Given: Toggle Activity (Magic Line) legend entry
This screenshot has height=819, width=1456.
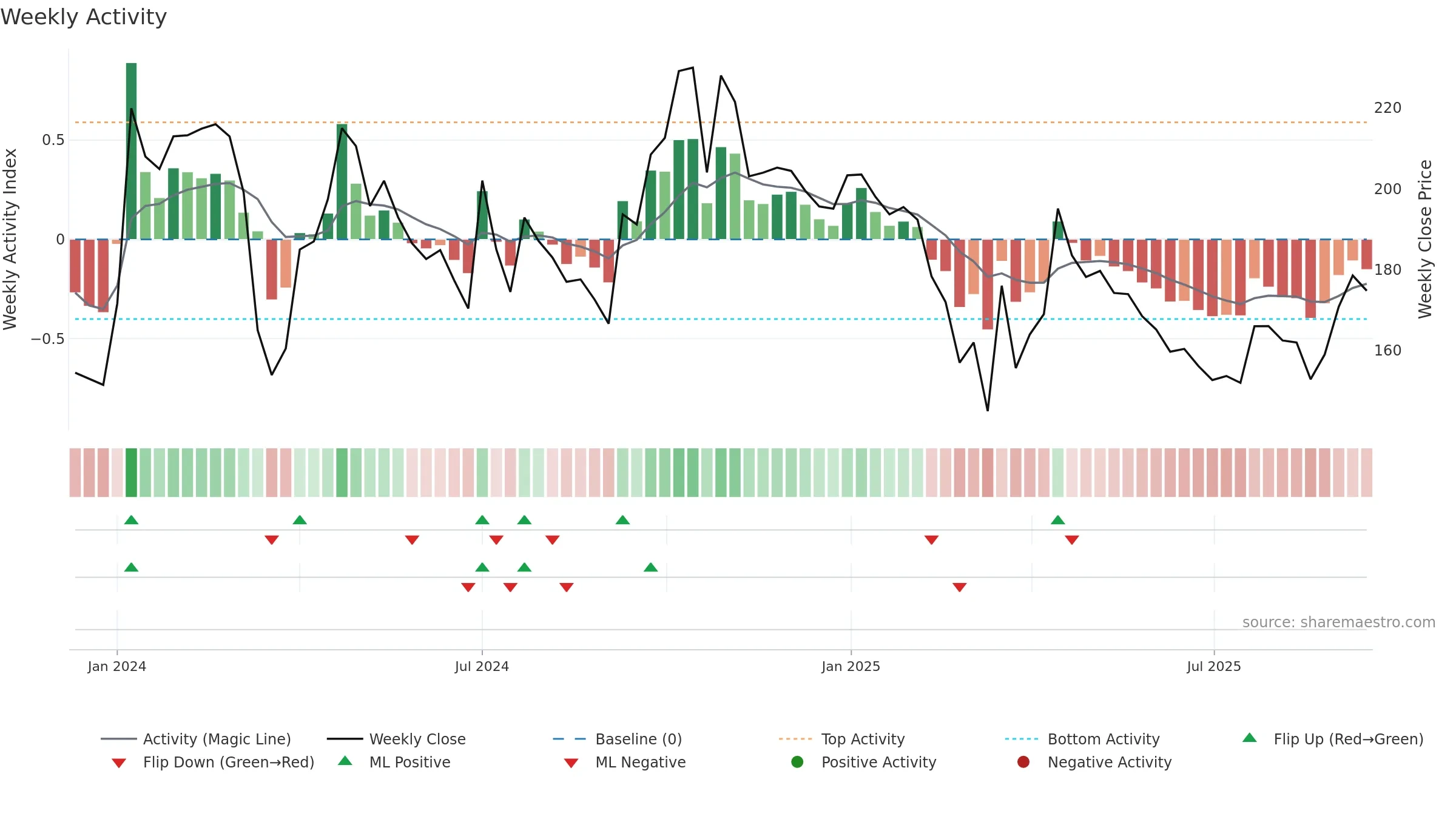Looking at the screenshot, I should [x=196, y=739].
